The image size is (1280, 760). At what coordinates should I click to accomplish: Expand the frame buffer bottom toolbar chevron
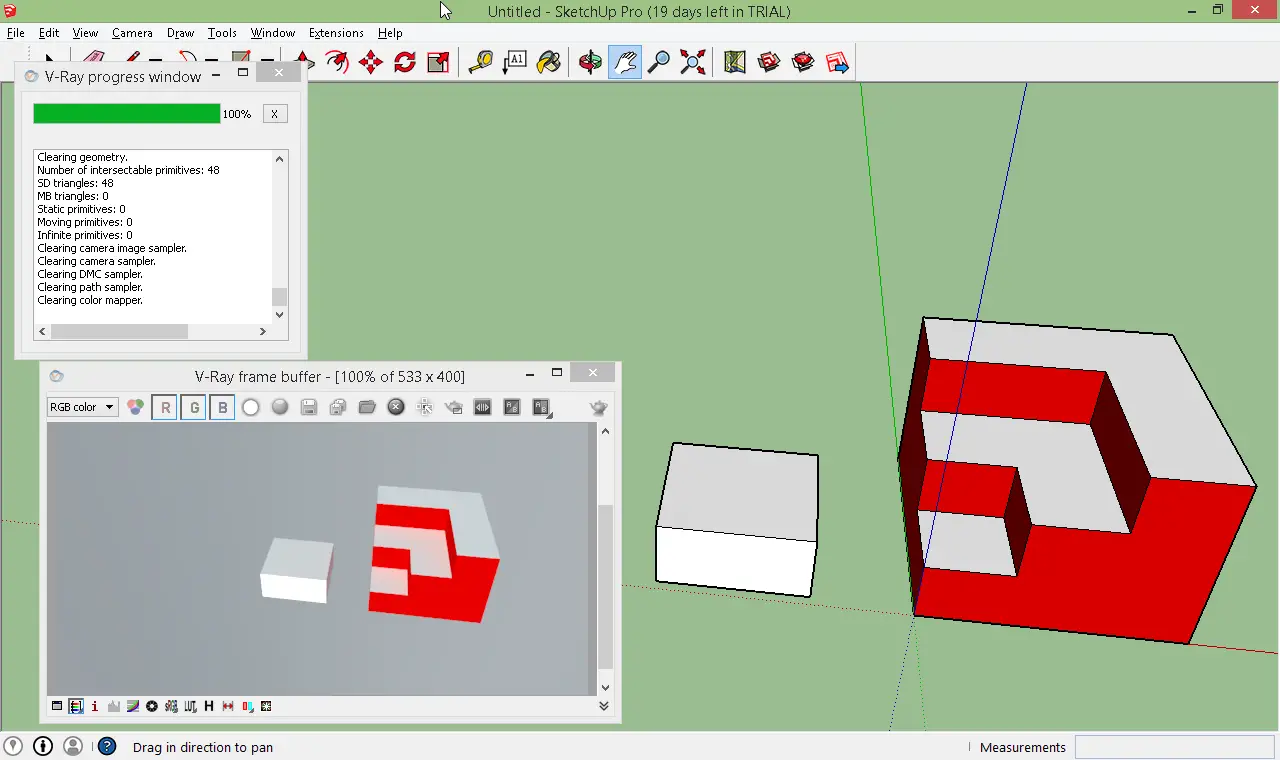click(604, 706)
